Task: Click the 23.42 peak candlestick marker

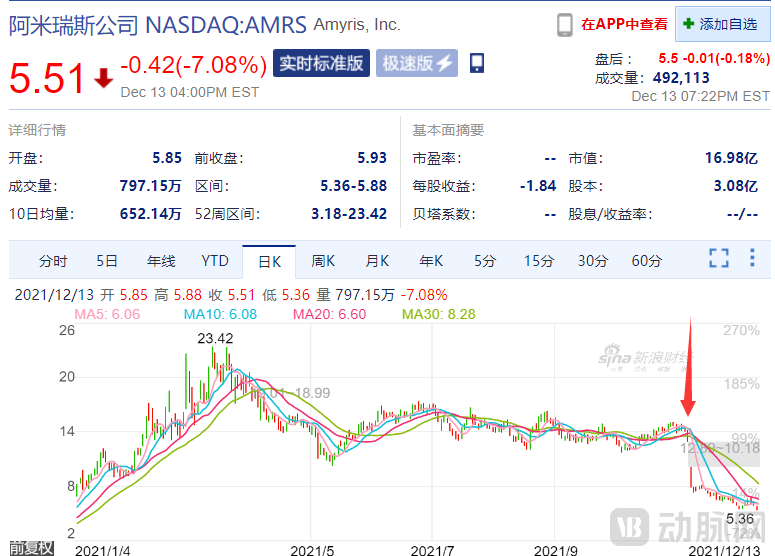Action: coord(216,339)
